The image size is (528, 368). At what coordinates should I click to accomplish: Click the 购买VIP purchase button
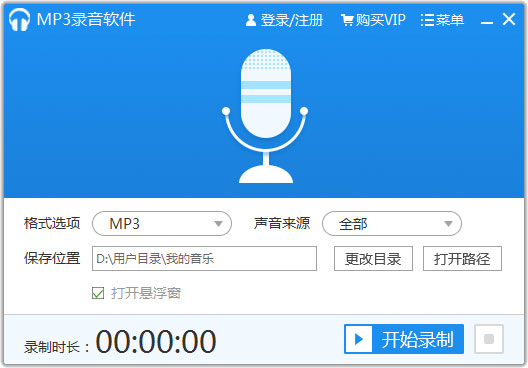(x=373, y=20)
